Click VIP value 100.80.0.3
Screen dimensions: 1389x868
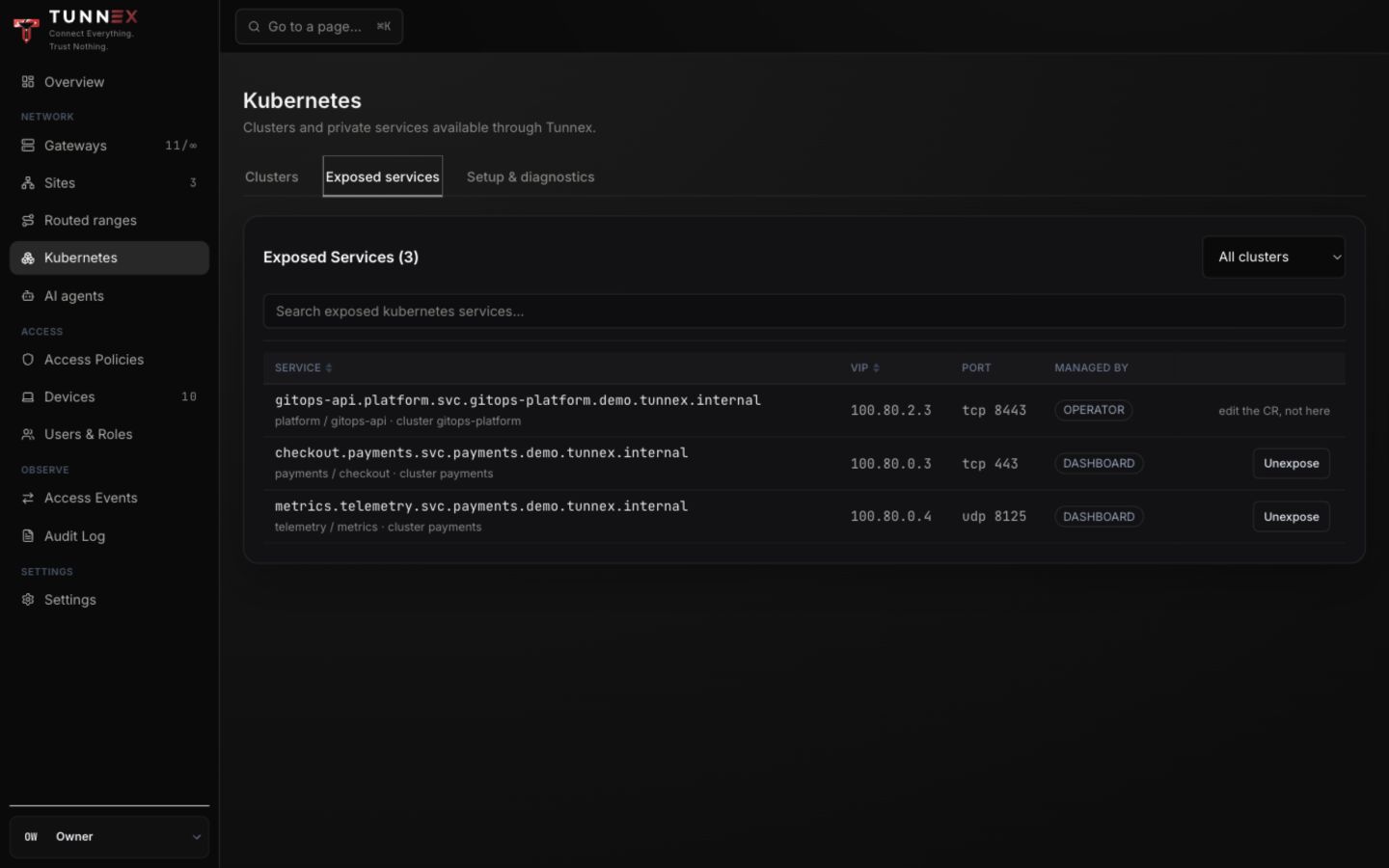coord(890,464)
